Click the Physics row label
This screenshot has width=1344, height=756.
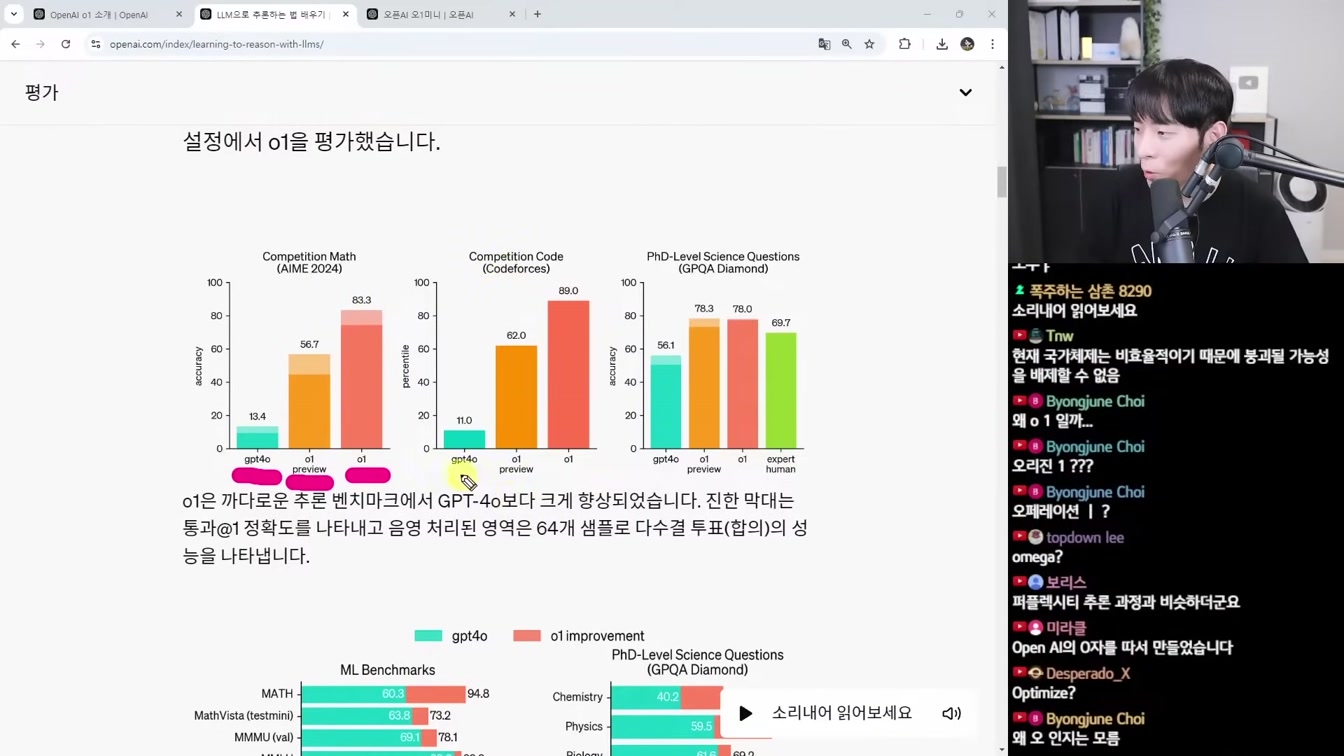(x=584, y=727)
